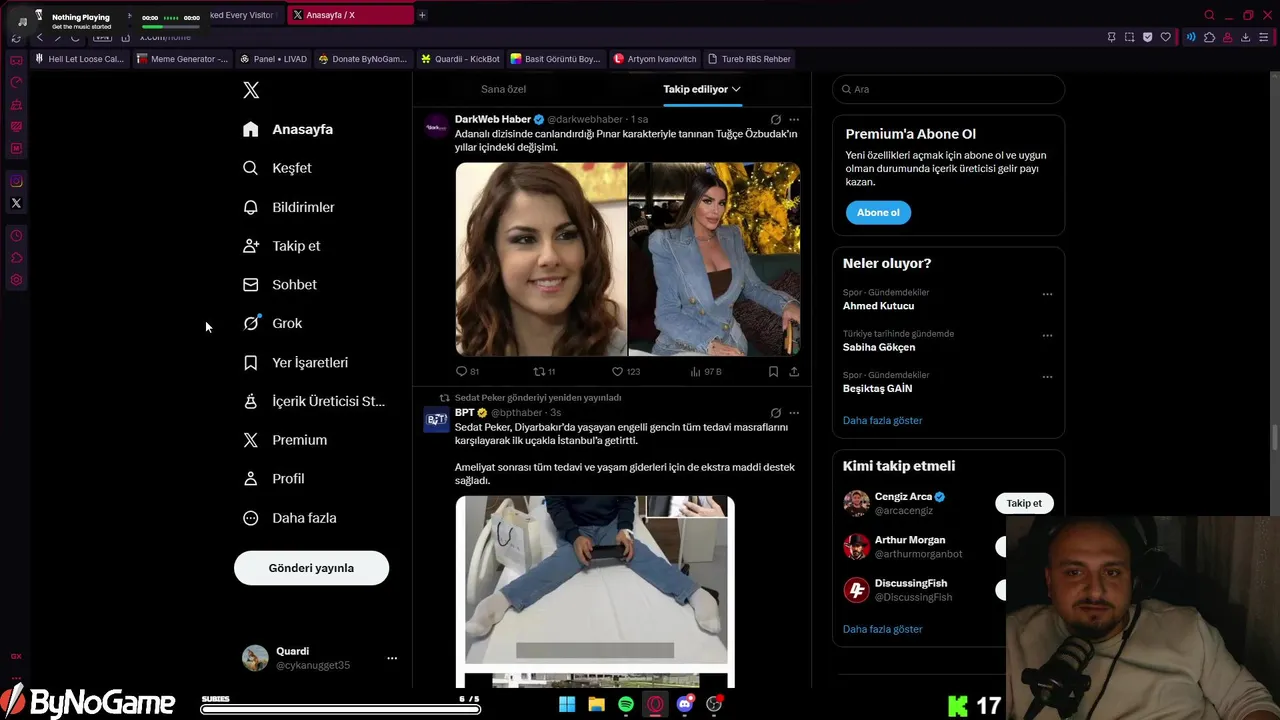The image size is (1280, 720).
Task: Click Abone ol premium button
Action: 878,212
